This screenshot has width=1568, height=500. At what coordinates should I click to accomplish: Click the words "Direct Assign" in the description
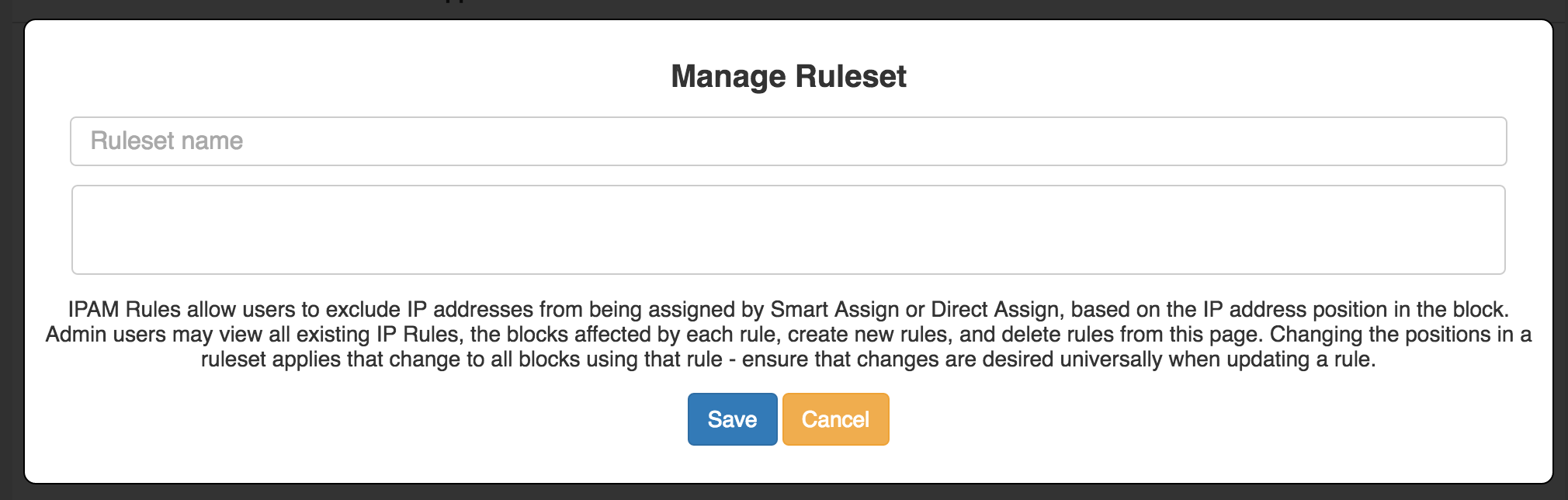pyautogui.click(x=995, y=310)
